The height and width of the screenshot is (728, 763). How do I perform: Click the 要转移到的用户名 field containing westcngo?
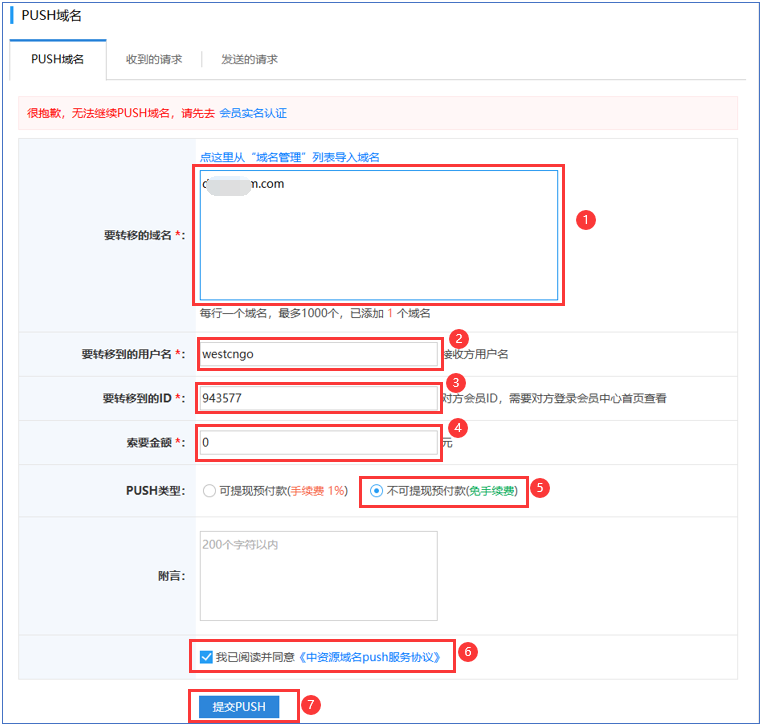click(318, 354)
